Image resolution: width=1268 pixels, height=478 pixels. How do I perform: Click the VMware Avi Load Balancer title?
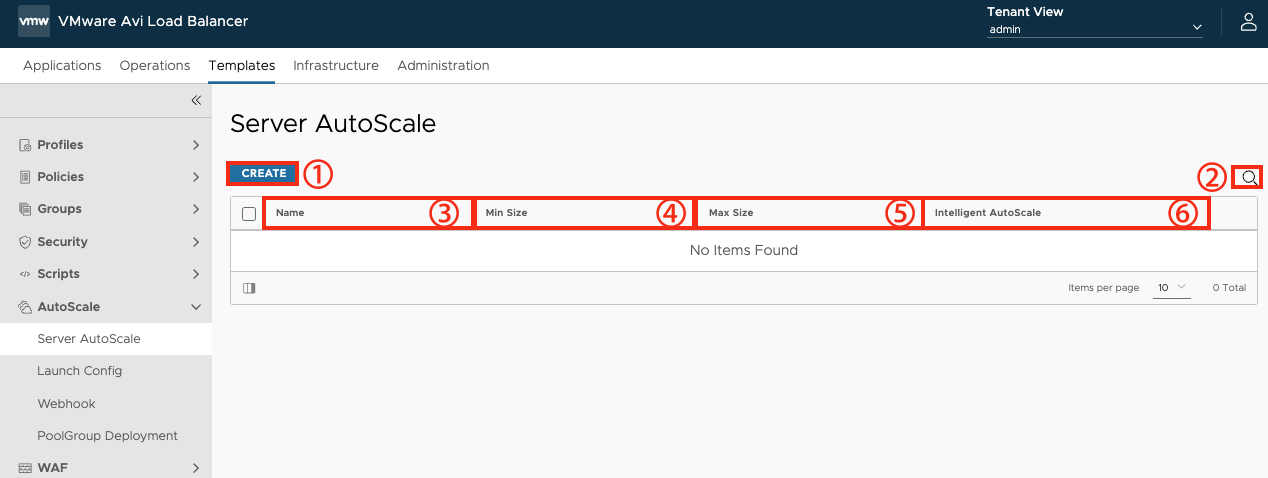point(154,21)
